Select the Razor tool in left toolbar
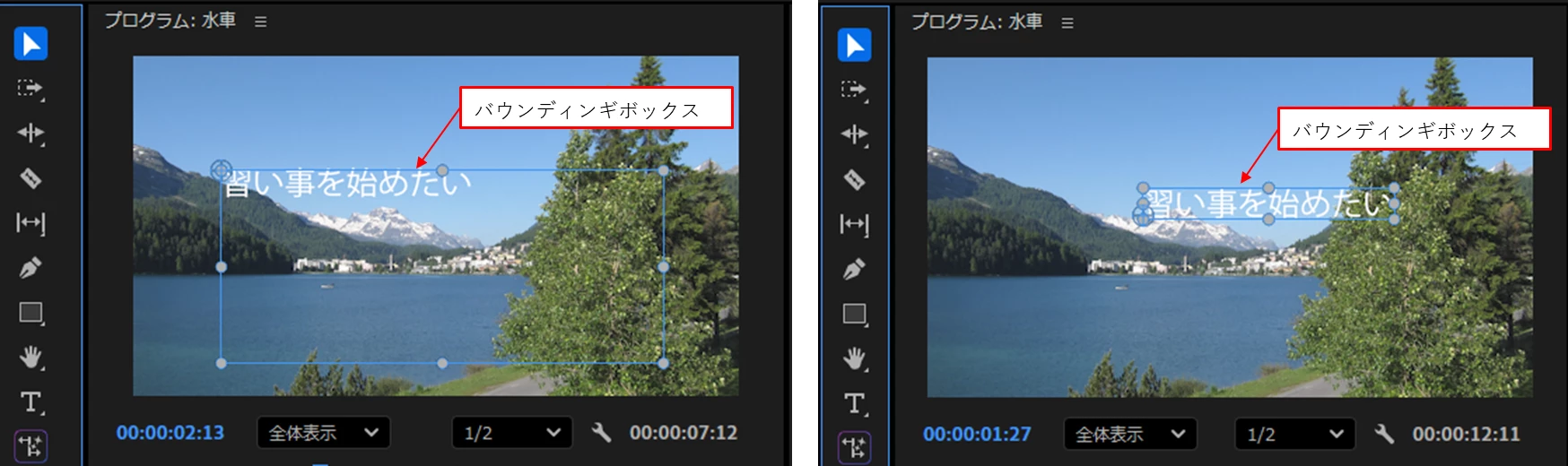This screenshot has height=466, width=1568. pos(30,178)
